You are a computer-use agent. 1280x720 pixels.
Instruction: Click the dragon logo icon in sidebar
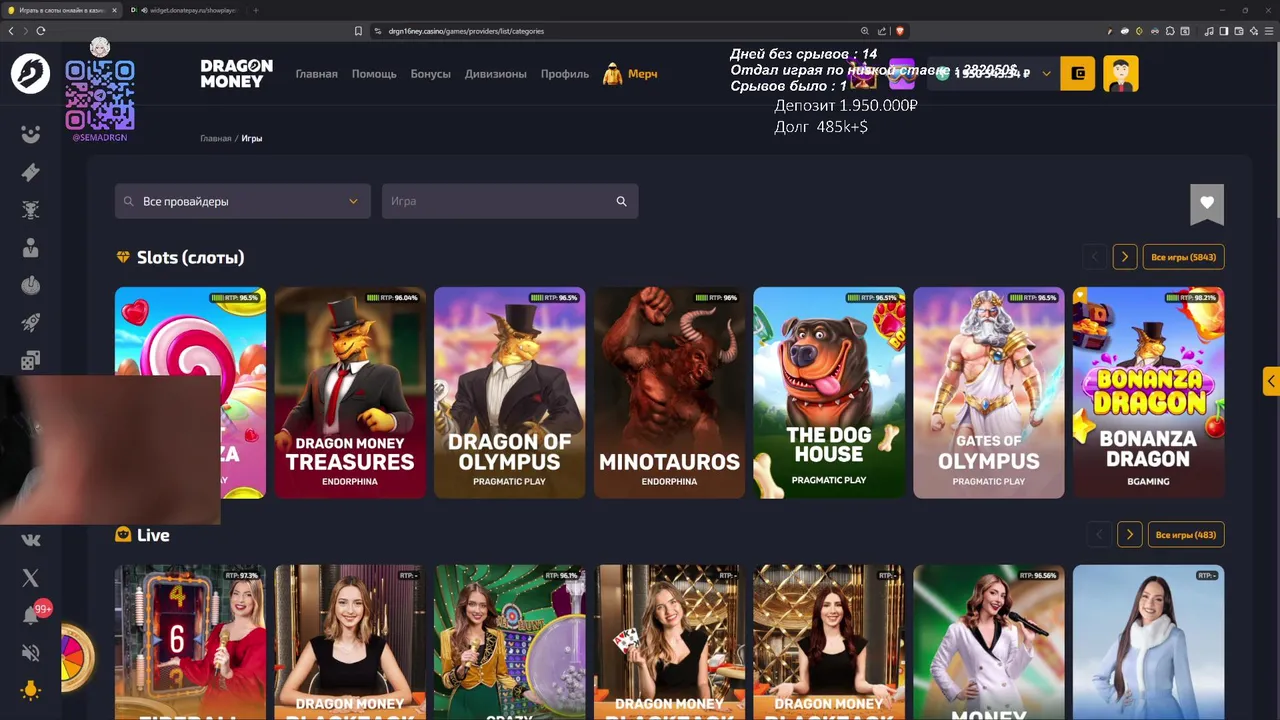point(30,74)
